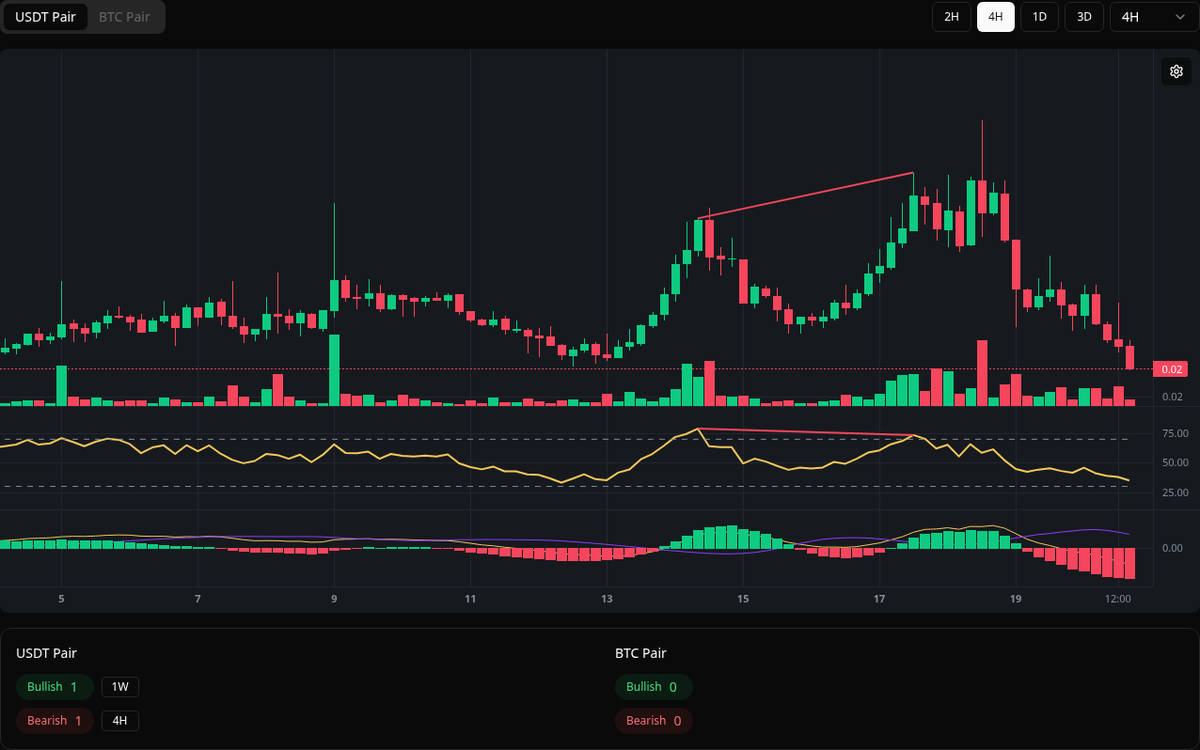Open the chart settings gear icon

(x=1176, y=71)
